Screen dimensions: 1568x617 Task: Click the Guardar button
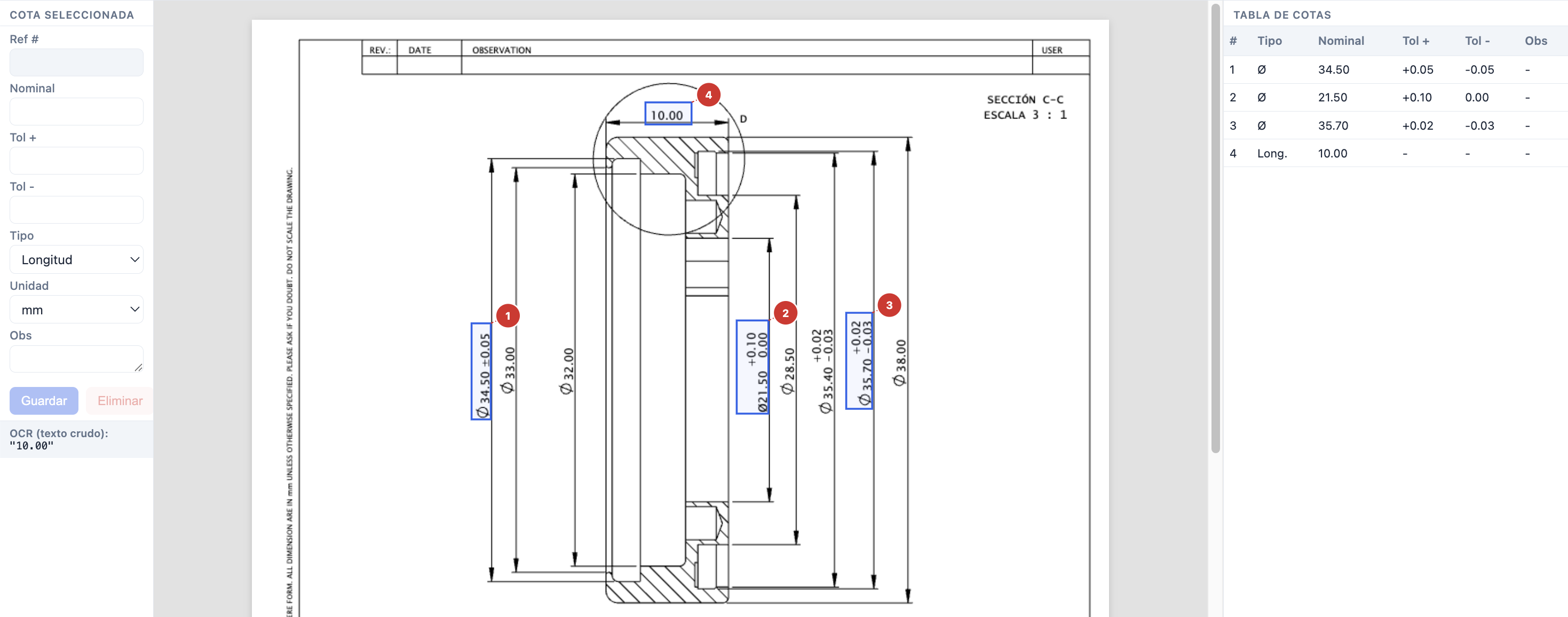click(x=44, y=400)
